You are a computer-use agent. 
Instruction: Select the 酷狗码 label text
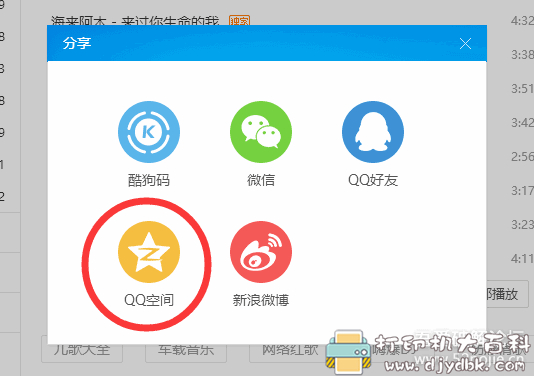click(149, 180)
